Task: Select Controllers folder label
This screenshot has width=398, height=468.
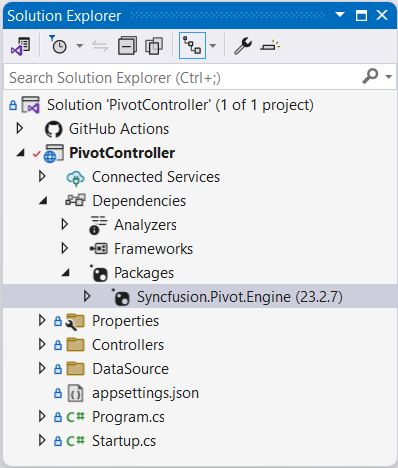Action: click(128, 345)
